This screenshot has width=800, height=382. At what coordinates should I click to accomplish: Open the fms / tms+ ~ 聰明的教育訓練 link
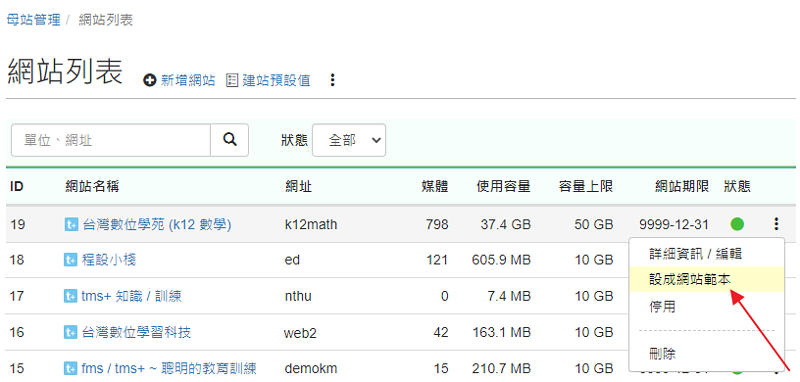tap(169, 368)
